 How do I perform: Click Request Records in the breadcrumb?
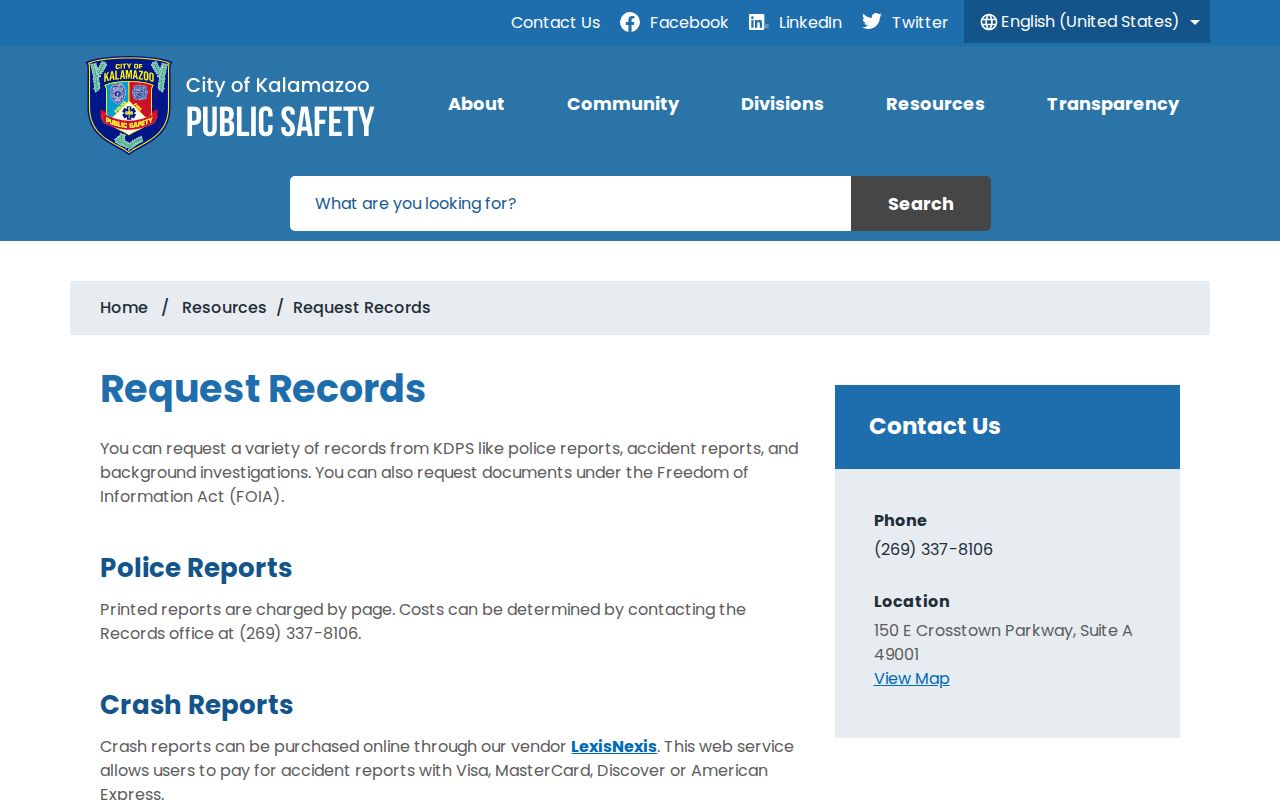362,308
